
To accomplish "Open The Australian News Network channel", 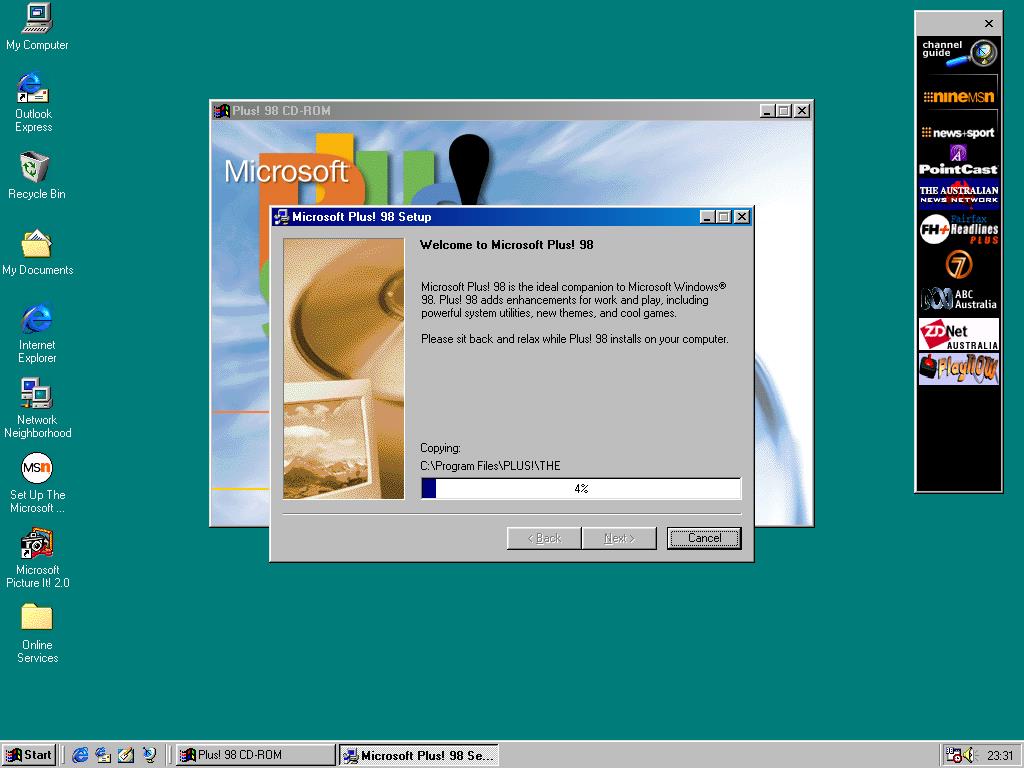I will [959, 194].
